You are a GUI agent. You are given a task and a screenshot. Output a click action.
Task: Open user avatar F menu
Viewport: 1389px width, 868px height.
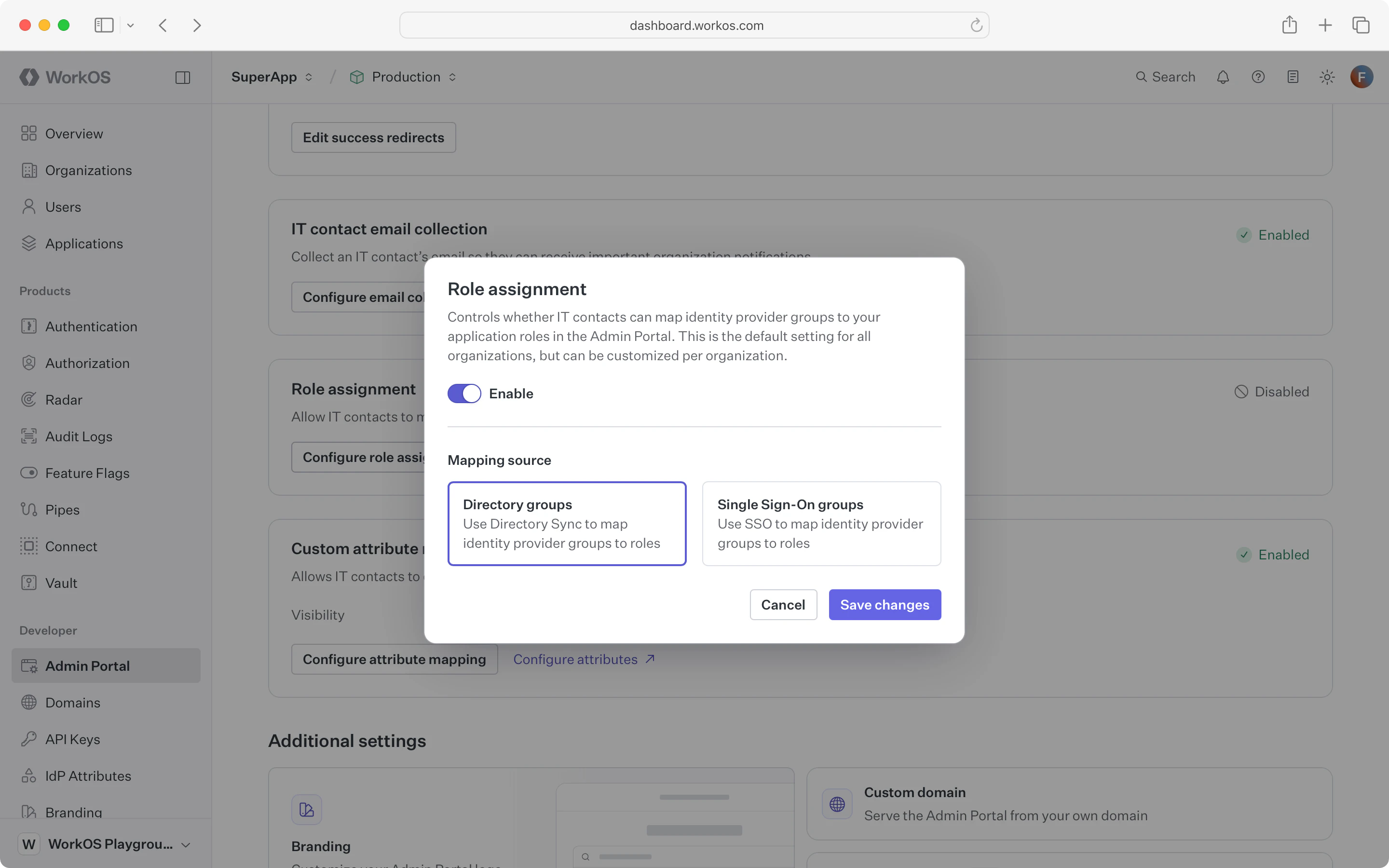[x=1362, y=77]
